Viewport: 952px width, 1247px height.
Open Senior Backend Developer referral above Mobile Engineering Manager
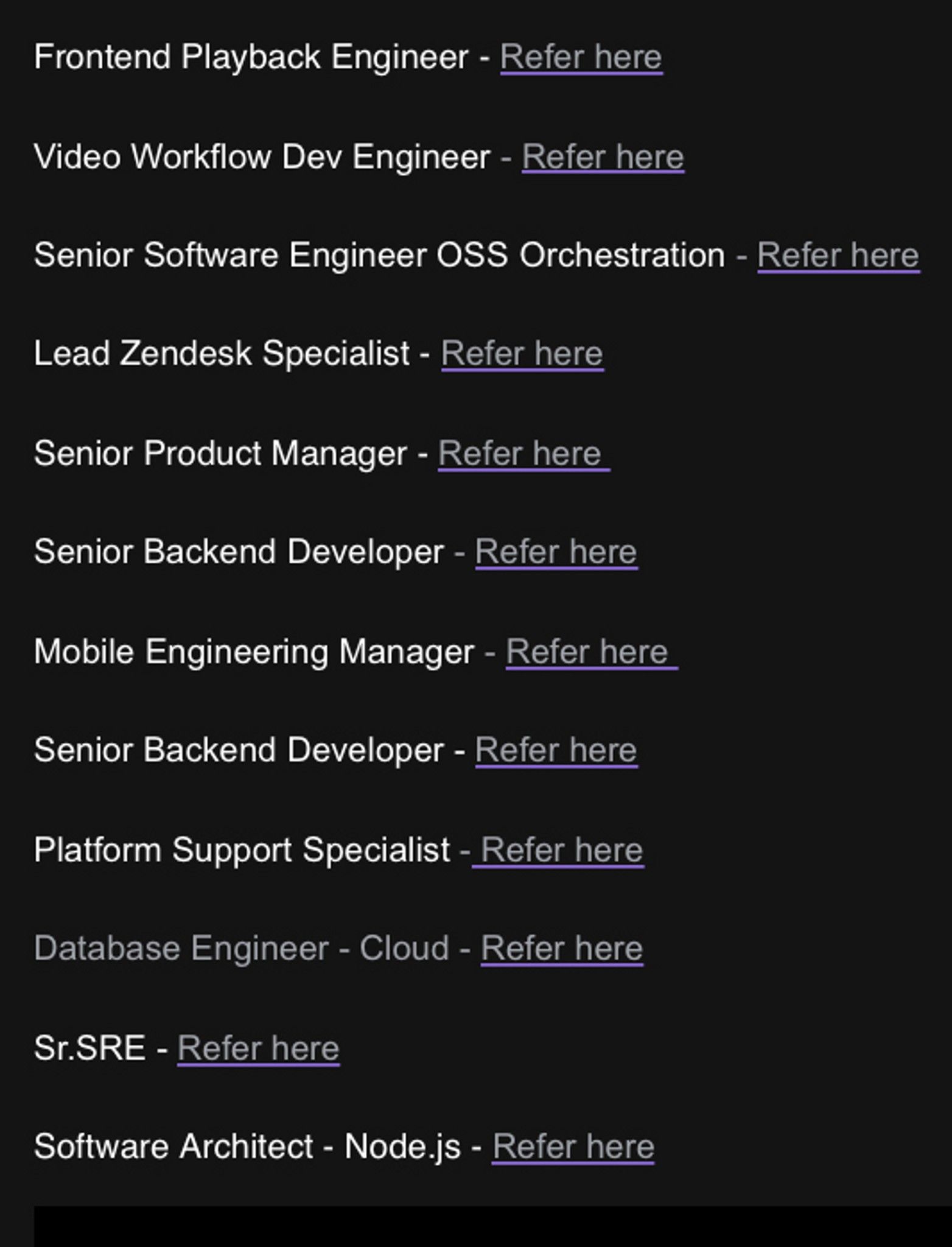tap(556, 552)
